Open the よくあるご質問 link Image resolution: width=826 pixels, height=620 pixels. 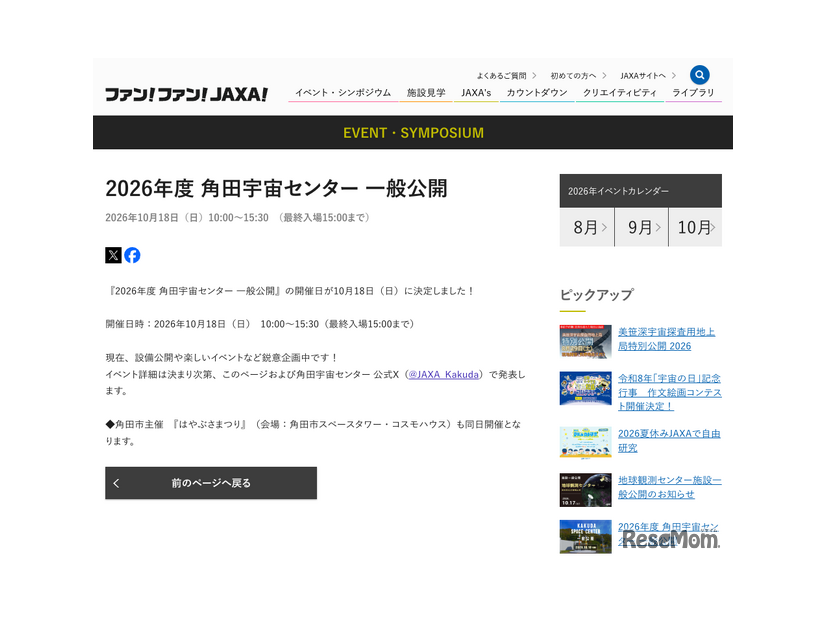[506, 76]
